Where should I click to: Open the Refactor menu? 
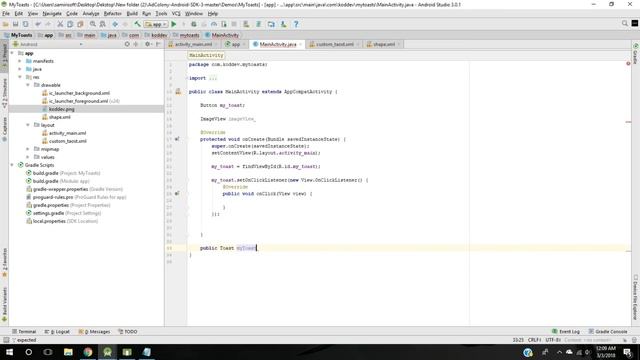coord(113,13)
